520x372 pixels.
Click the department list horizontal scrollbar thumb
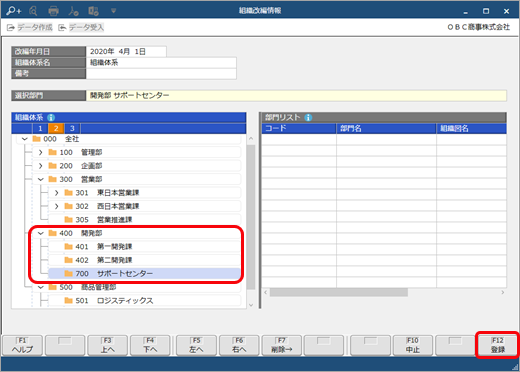[339, 292]
